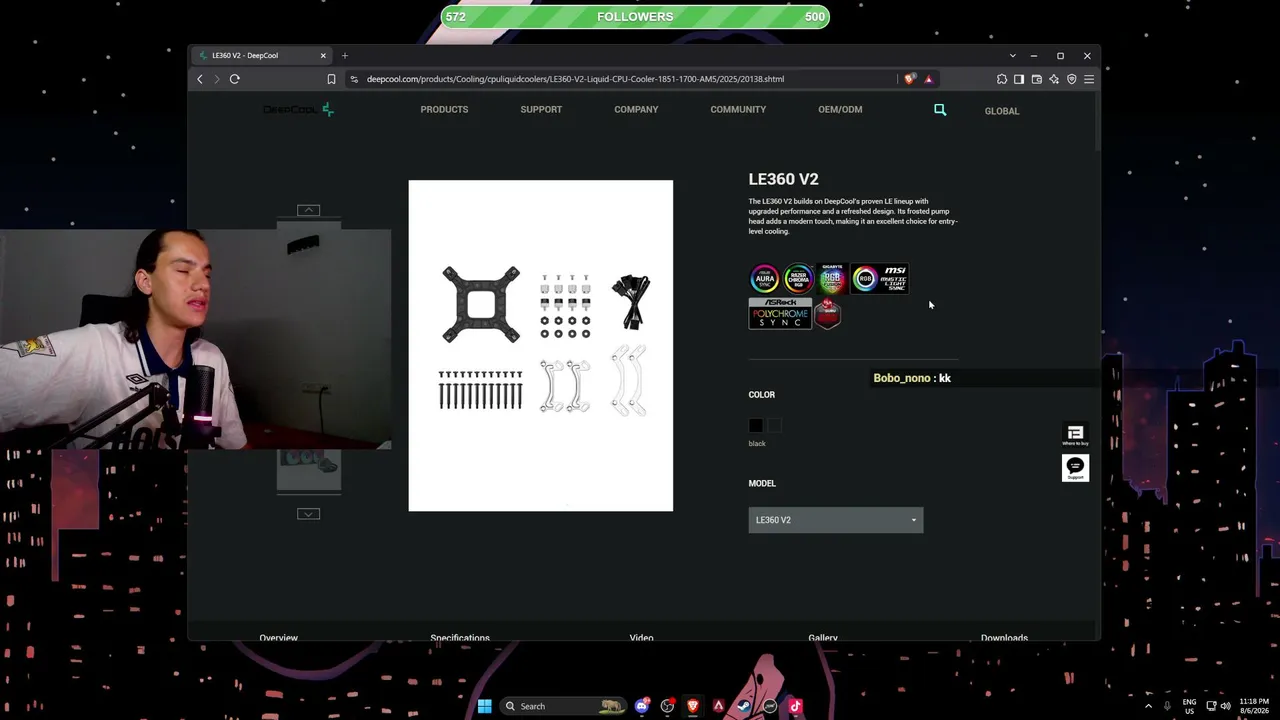Open the SUPPORT menu

(541, 110)
